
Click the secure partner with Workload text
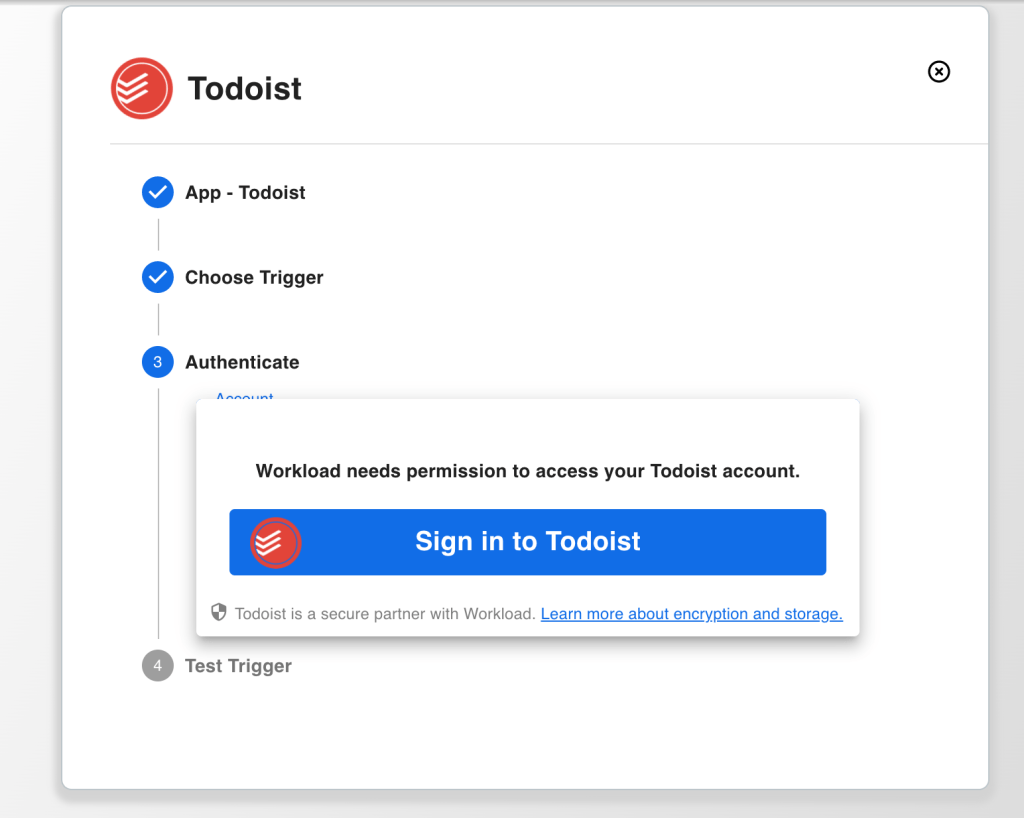(385, 614)
